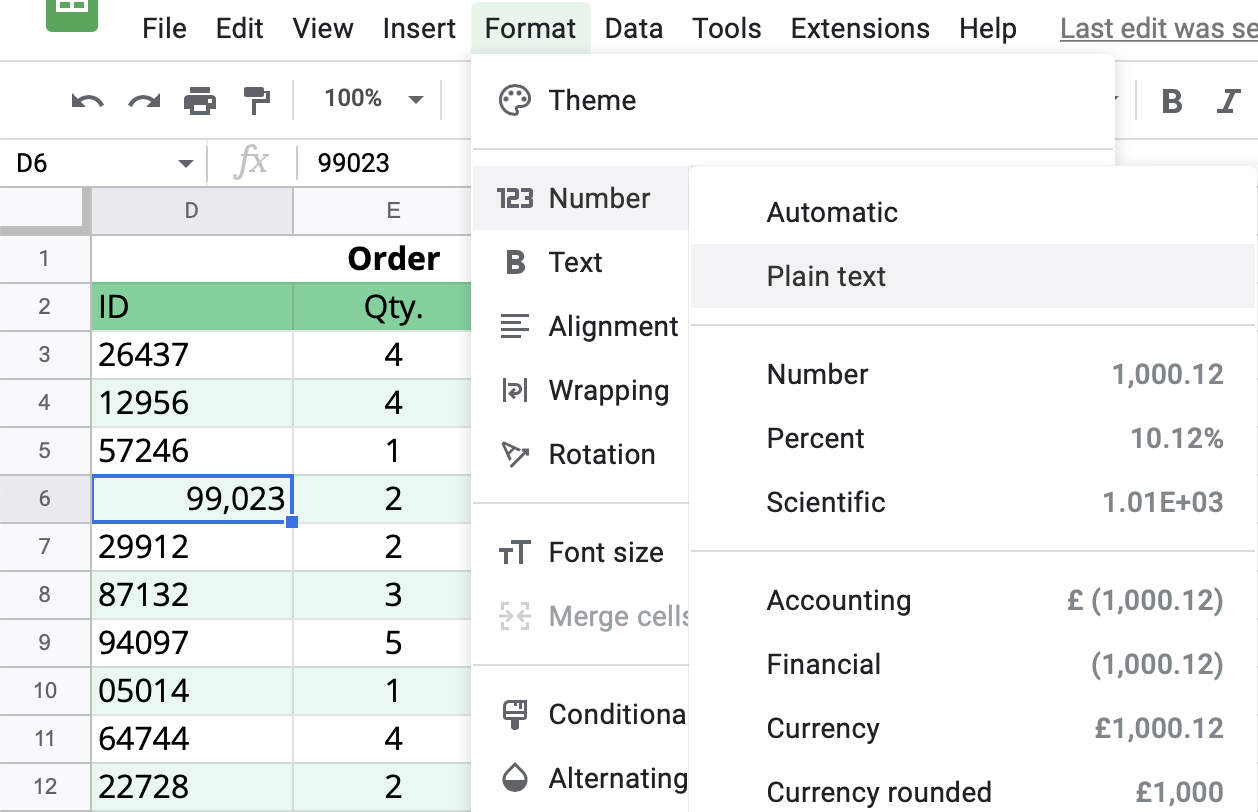This screenshot has width=1258, height=812.
Task: Click the Alternating colors icon
Action: coord(514,778)
